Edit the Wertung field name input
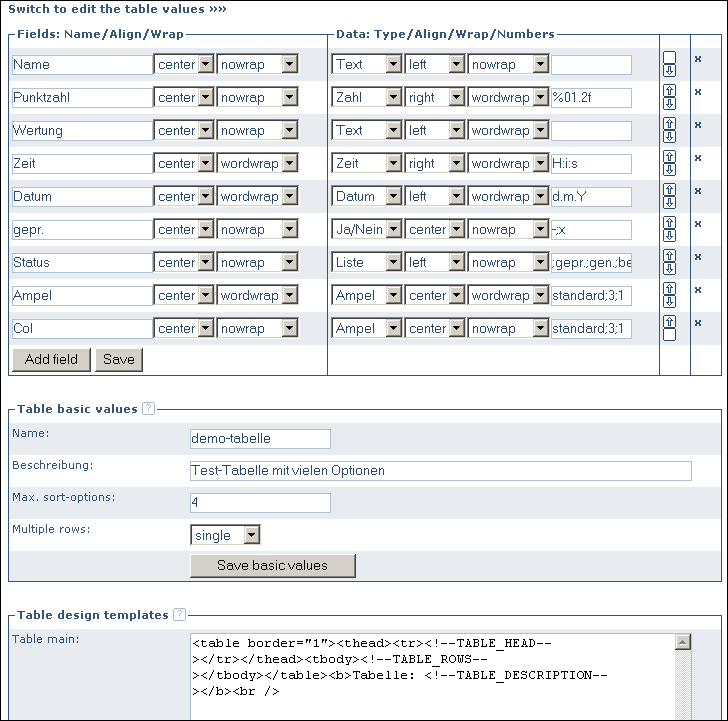Screen dimensions: 728x721 click(82, 130)
